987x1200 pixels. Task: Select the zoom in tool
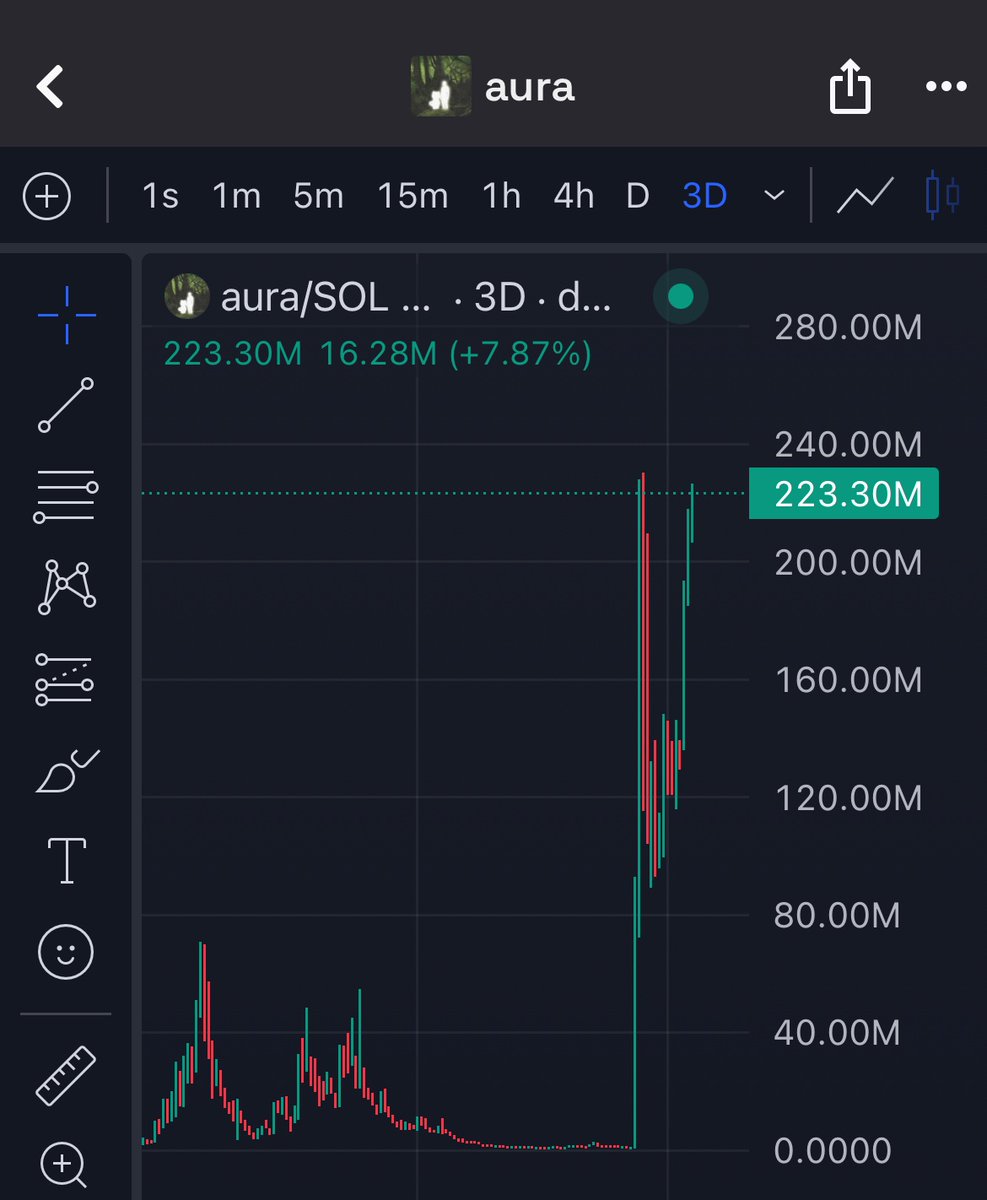tap(64, 1164)
